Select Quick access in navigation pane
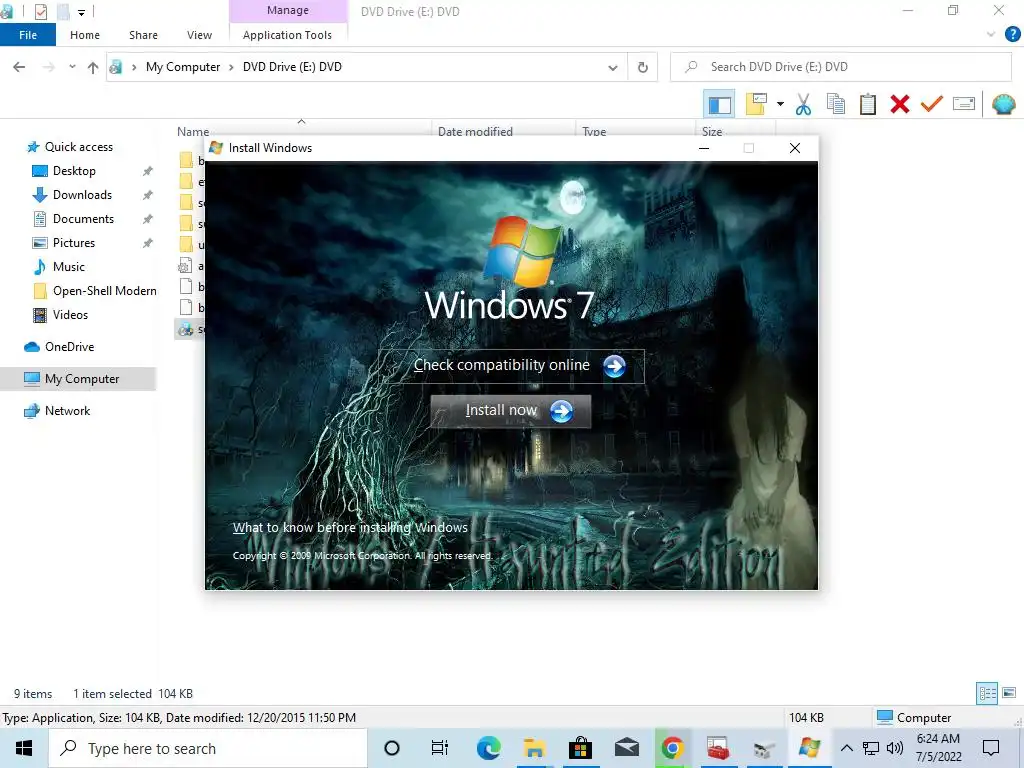The image size is (1024, 768). [x=78, y=147]
